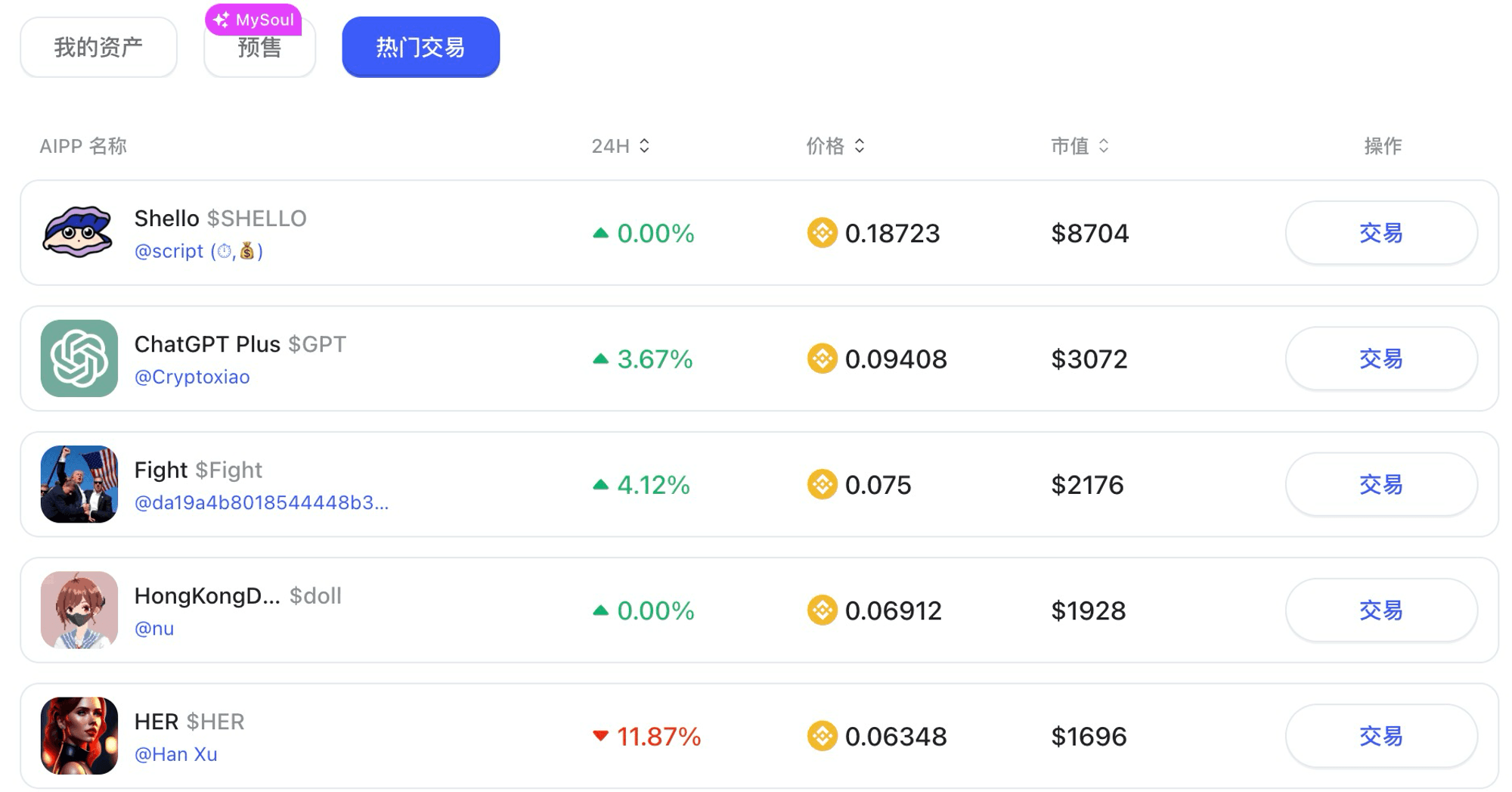
Task: Click the money bag emoji after @script
Action: pos(247,251)
